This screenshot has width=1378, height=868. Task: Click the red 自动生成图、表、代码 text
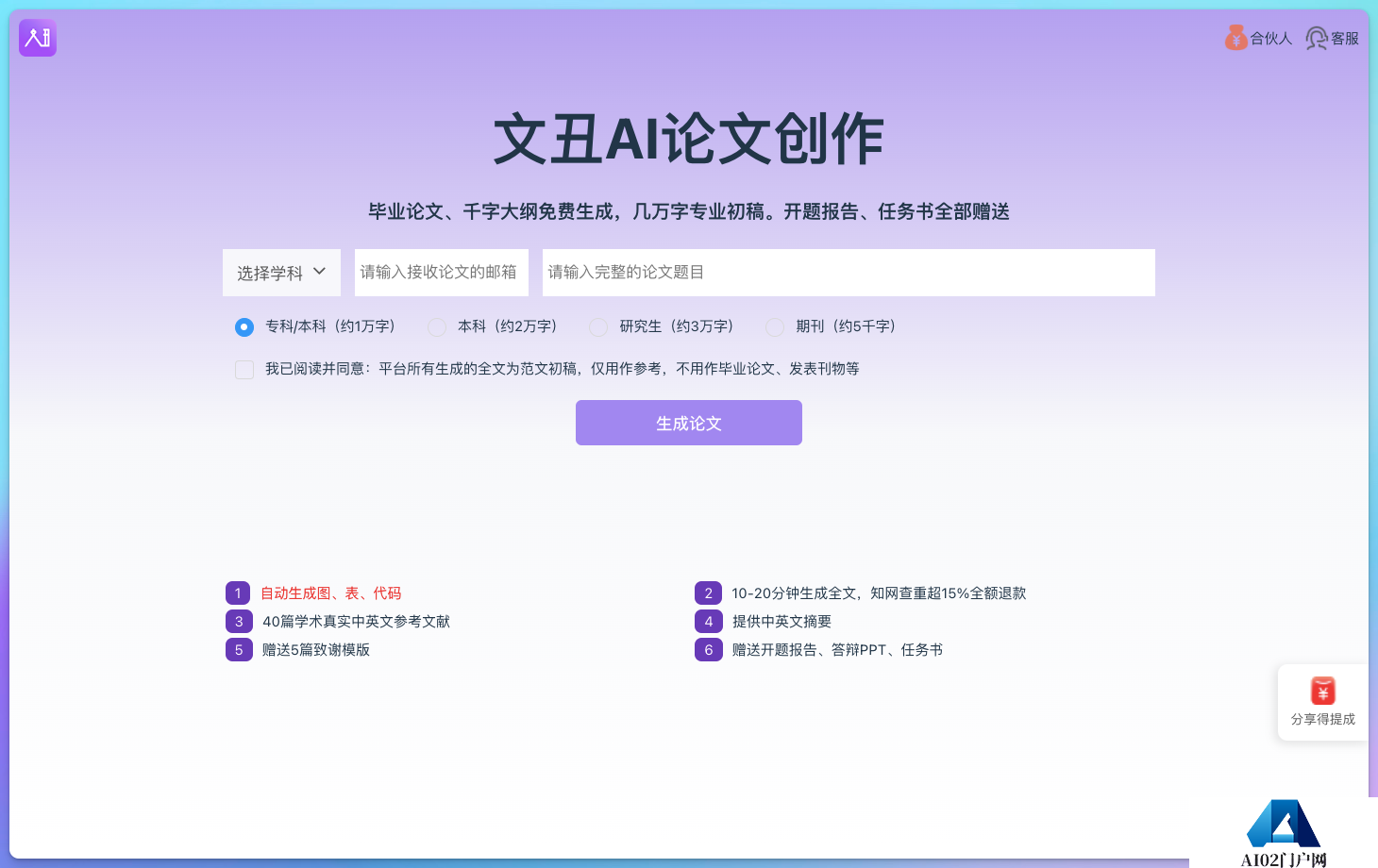point(331,593)
